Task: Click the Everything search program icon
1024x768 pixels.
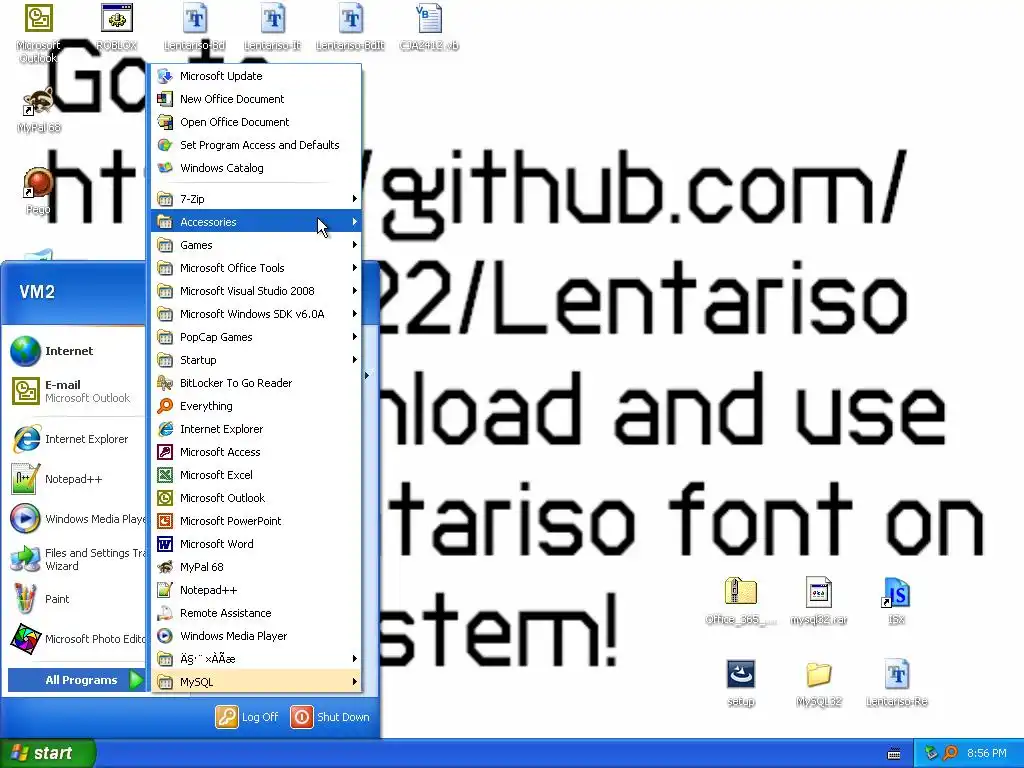Action: 165,406
